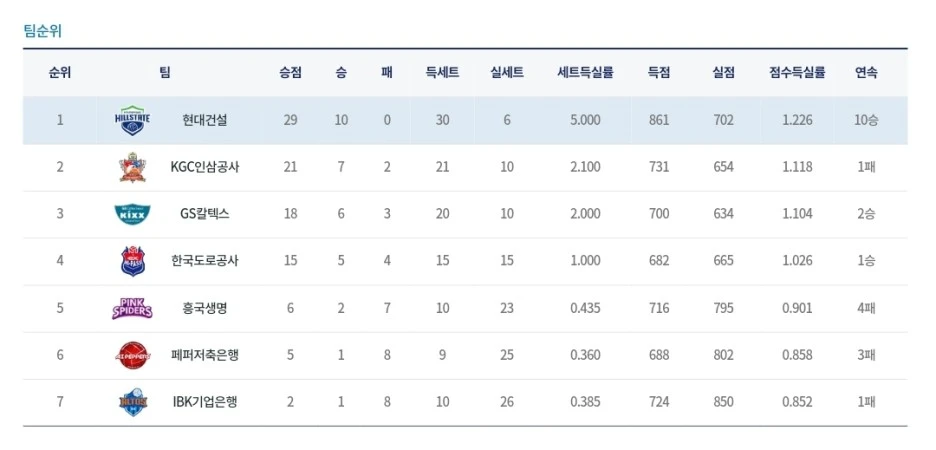The image size is (936, 450).
Task: Click the 점수득실률 column header
Action: (x=797, y=73)
